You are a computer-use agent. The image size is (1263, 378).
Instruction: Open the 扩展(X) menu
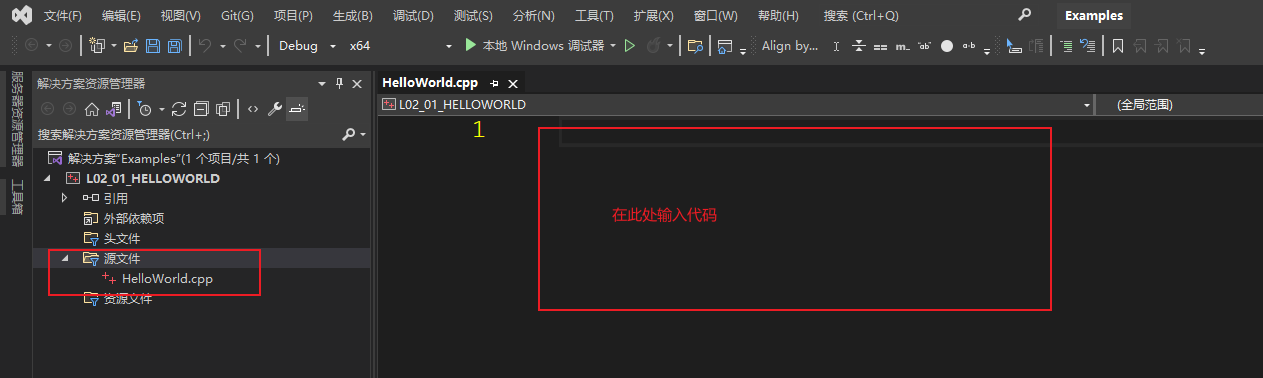[x=653, y=16]
